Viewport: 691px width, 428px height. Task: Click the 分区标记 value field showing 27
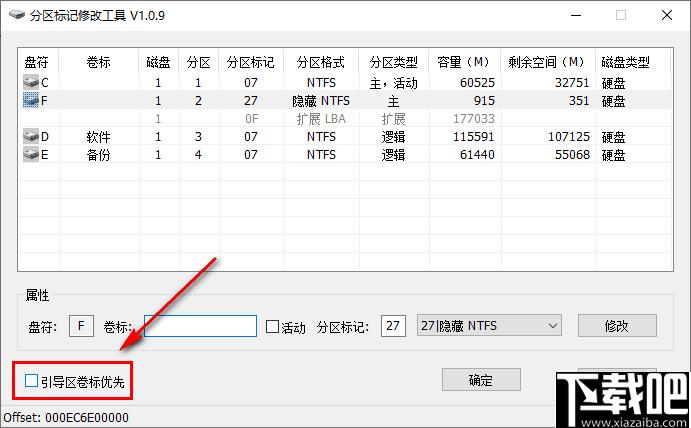coord(393,326)
